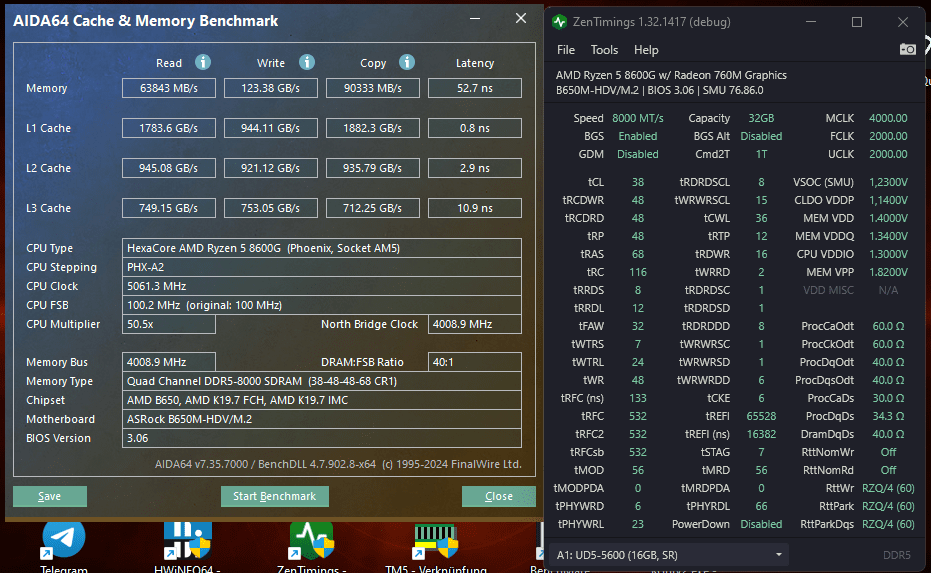Click the CPU Stepping field PHX-A2

click(322, 267)
